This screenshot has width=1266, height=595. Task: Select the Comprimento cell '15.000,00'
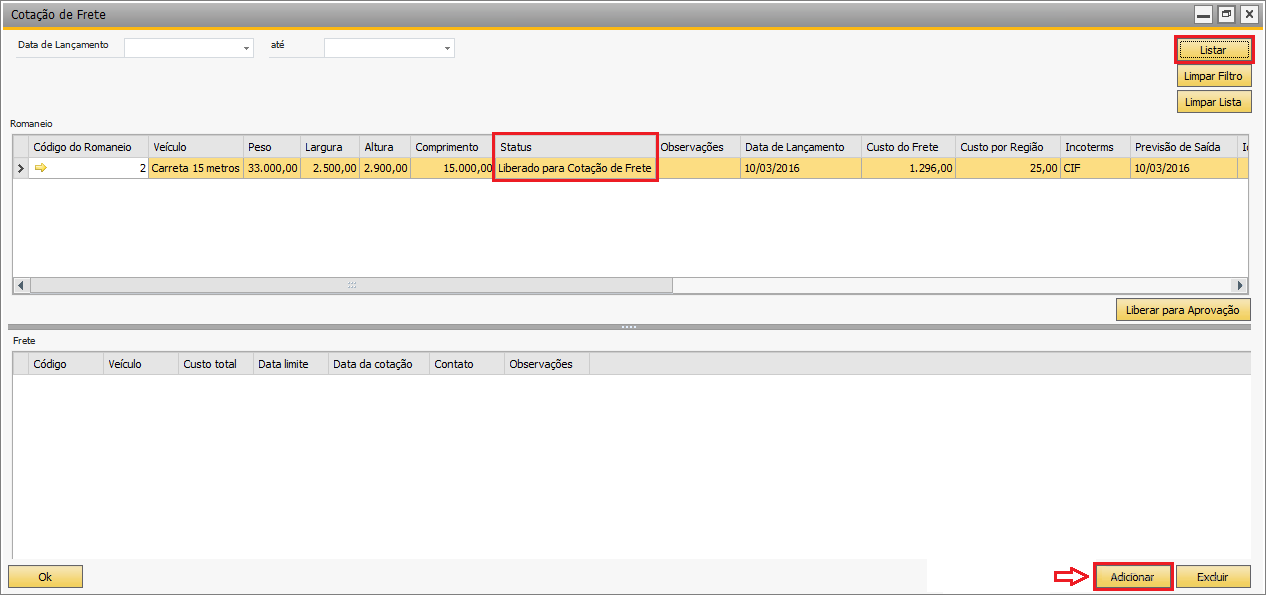point(451,169)
